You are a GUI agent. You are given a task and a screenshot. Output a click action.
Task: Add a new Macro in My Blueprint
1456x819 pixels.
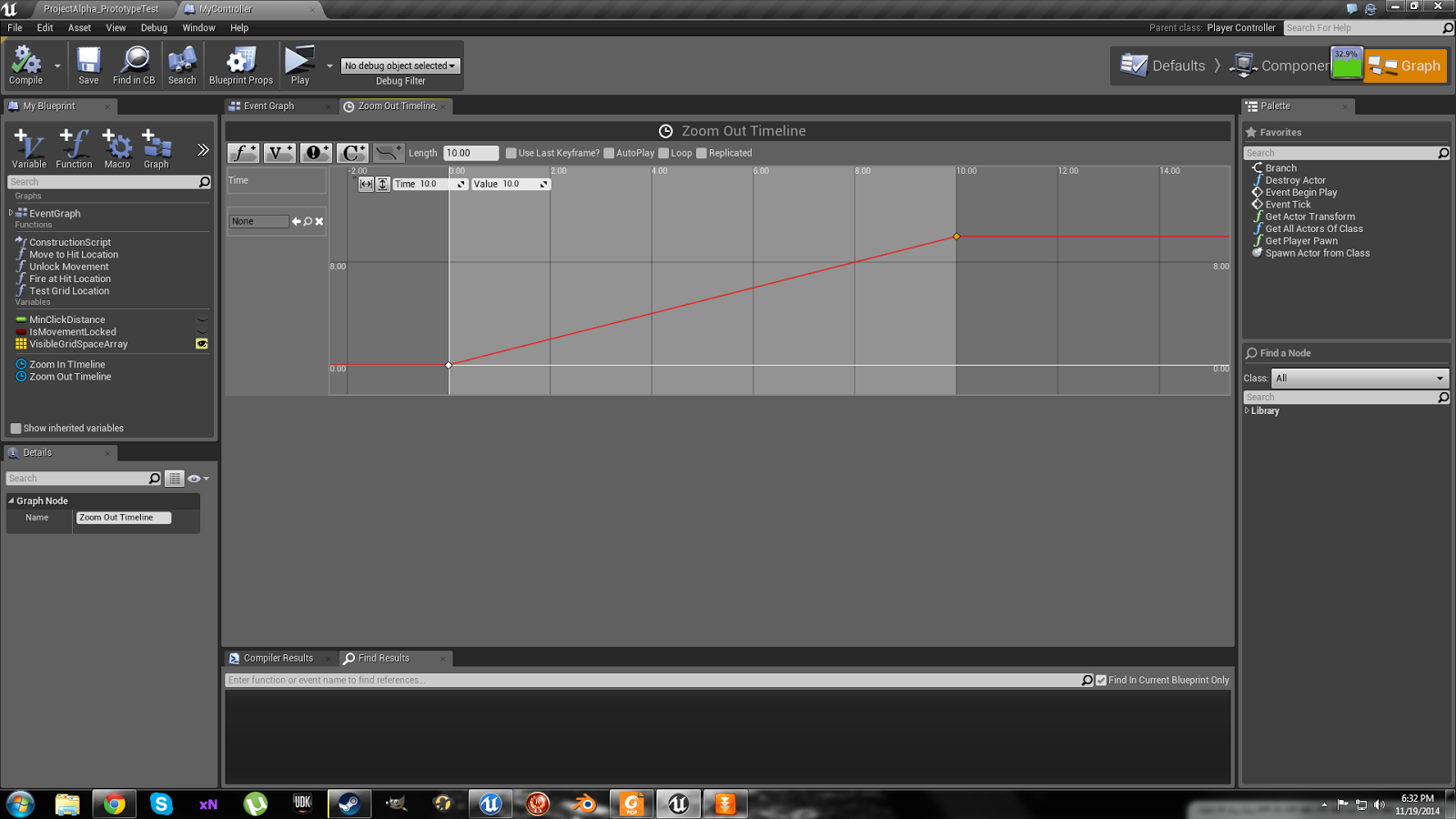coord(117,148)
